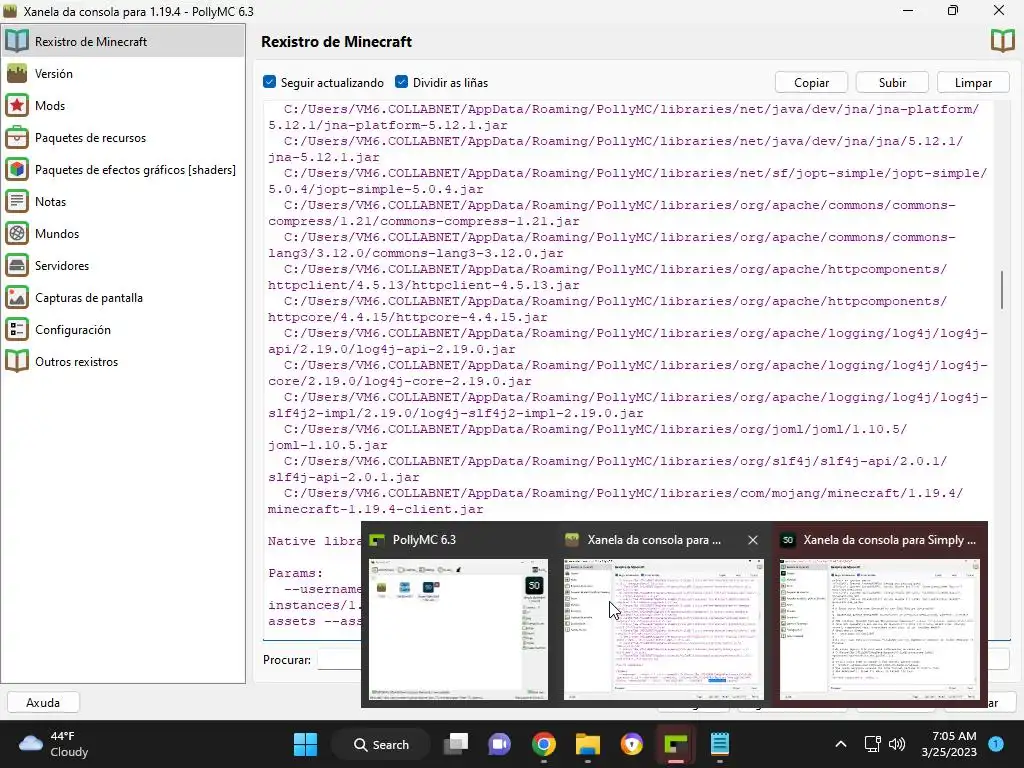Viewport: 1024px width, 768px height.
Task: Select the Notas page
Action: click(123, 201)
